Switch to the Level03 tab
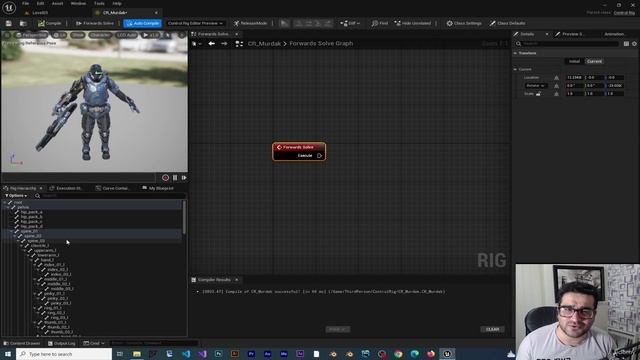This screenshot has height=360, width=640. coord(40,13)
